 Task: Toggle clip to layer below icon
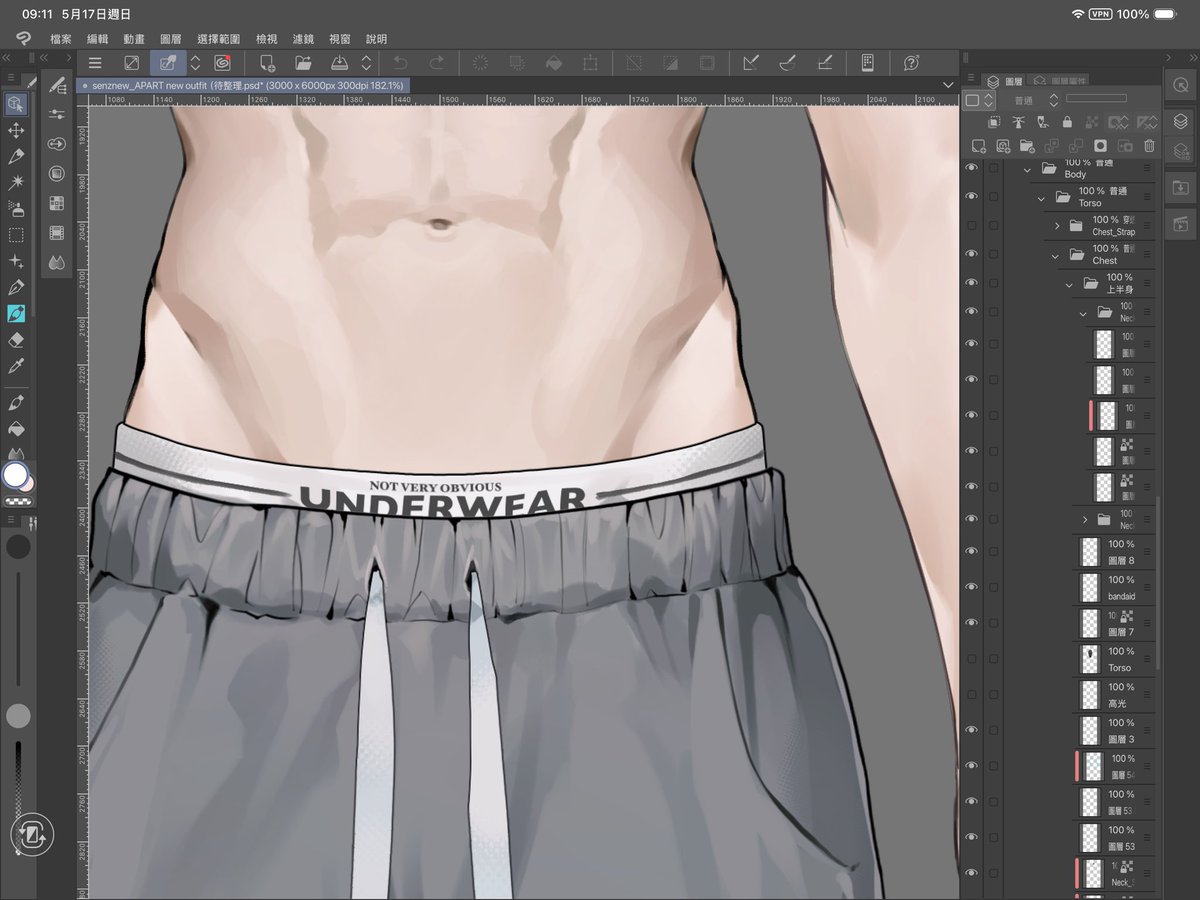pos(994,122)
